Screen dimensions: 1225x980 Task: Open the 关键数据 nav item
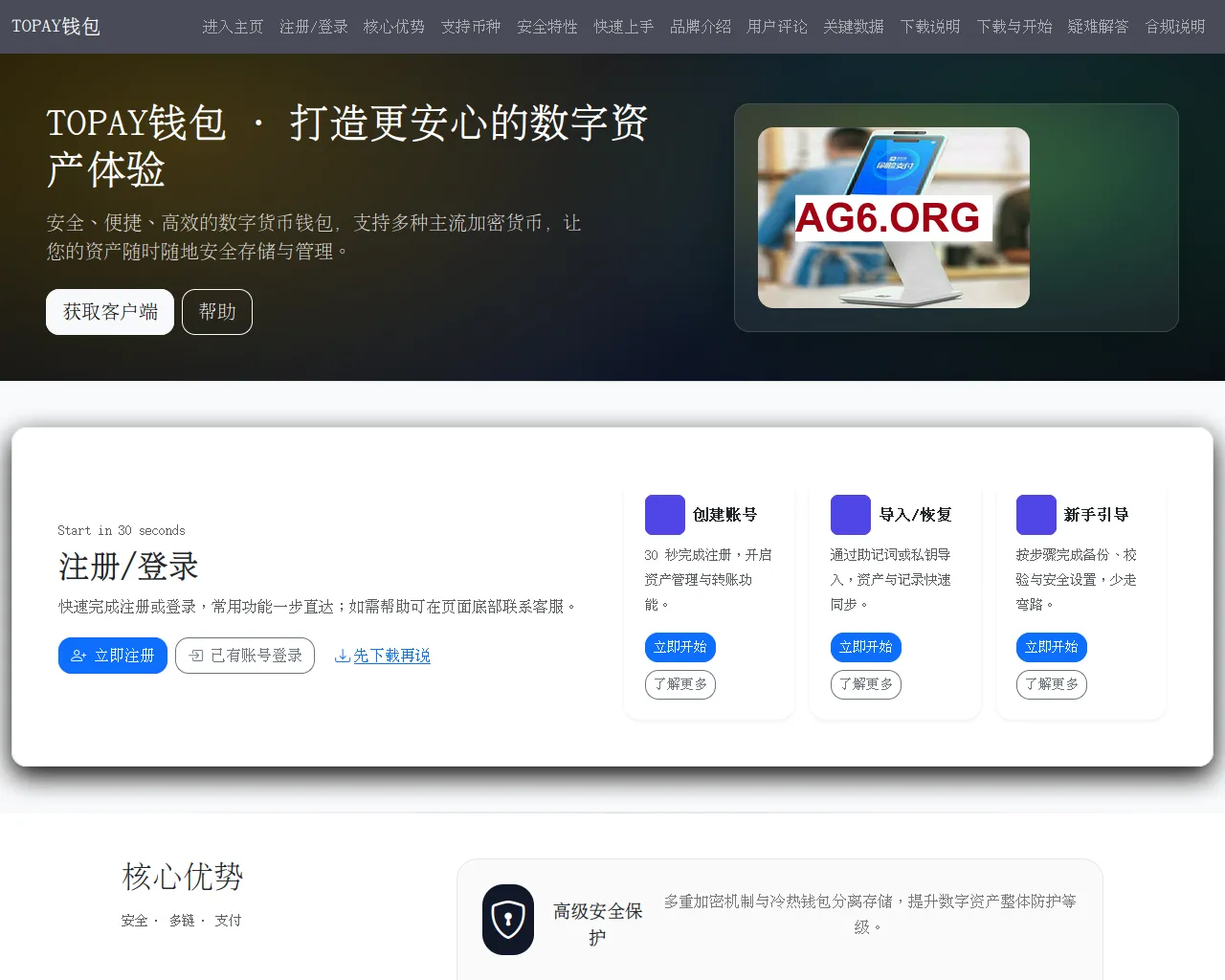pyautogui.click(x=854, y=27)
